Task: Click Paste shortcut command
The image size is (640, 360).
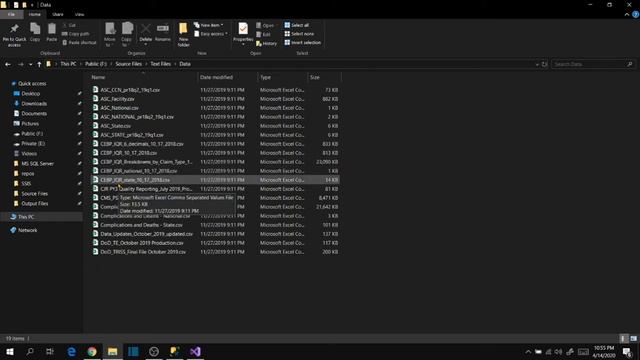Action: [x=79, y=42]
